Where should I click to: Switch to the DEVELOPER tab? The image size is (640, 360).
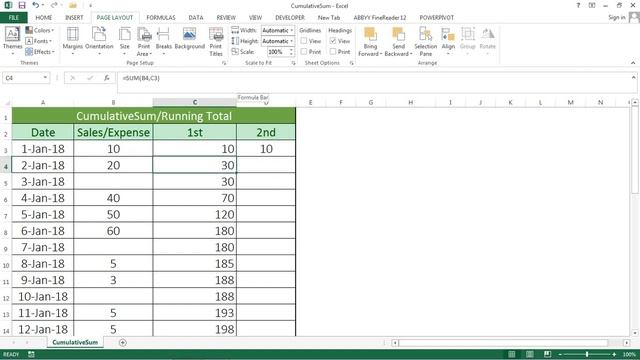click(x=290, y=18)
